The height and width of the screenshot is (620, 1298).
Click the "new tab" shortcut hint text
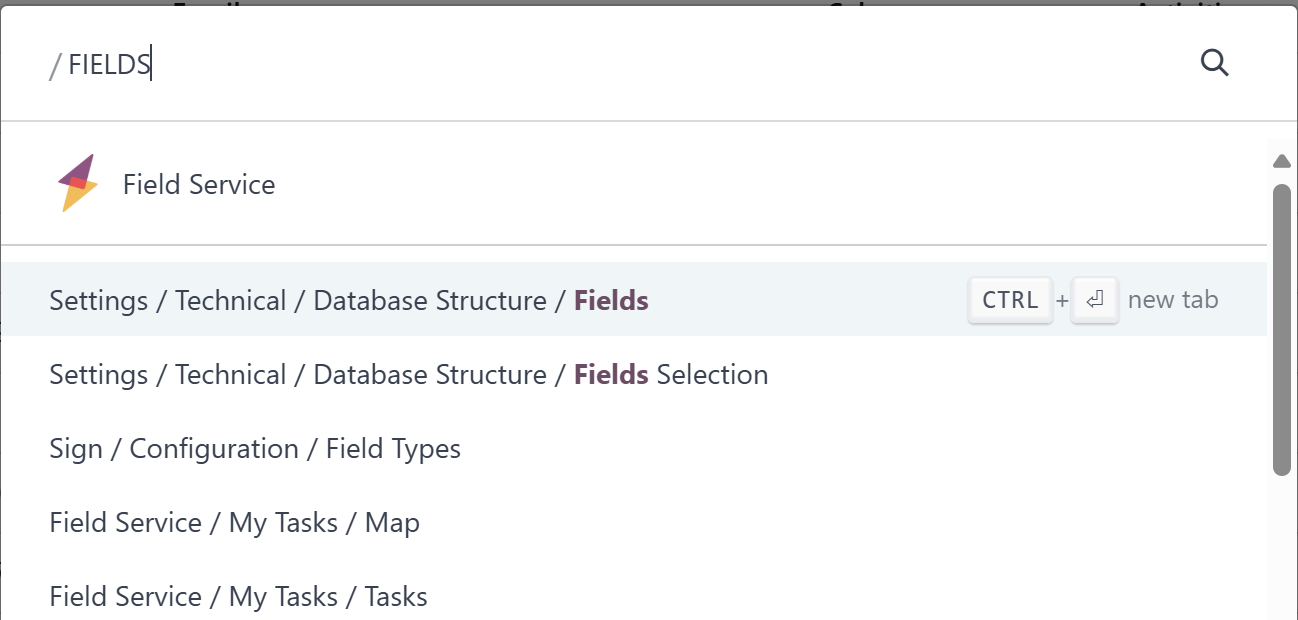1173,300
